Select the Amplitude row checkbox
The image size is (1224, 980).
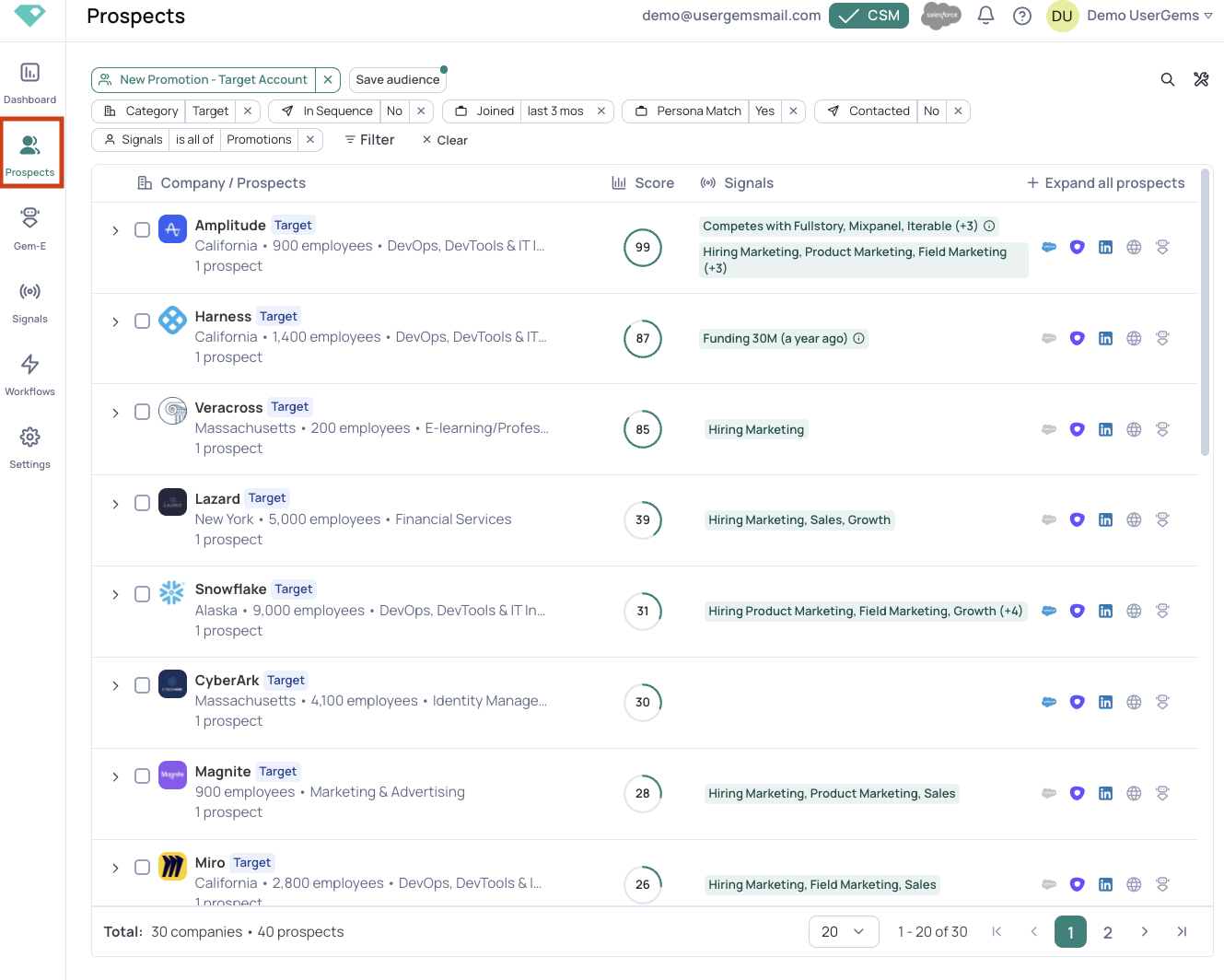click(x=142, y=229)
